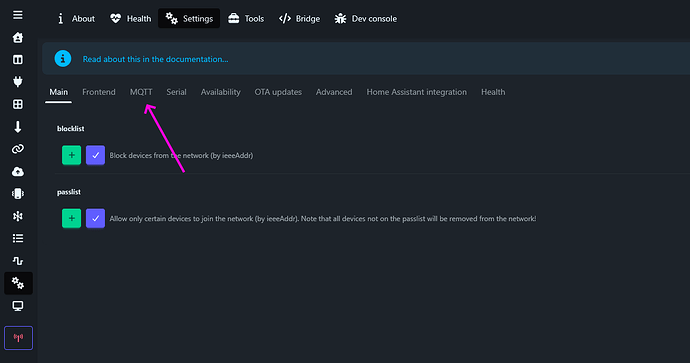Click the red antenna permit join button
This screenshot has width=690, height=363.
click(18, 338)
